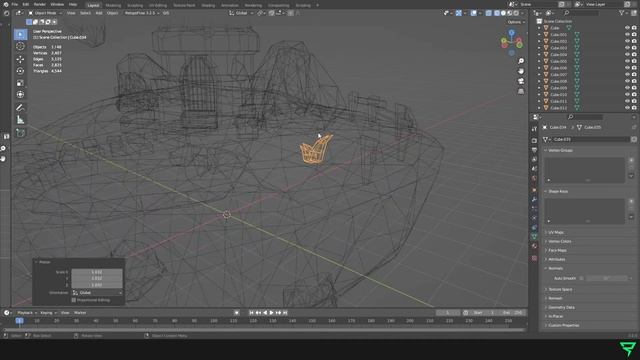The width and height of the screenshot is (640, 360).
Task: Select Cube.010 in the outliner
Action: tap(558, 95)
